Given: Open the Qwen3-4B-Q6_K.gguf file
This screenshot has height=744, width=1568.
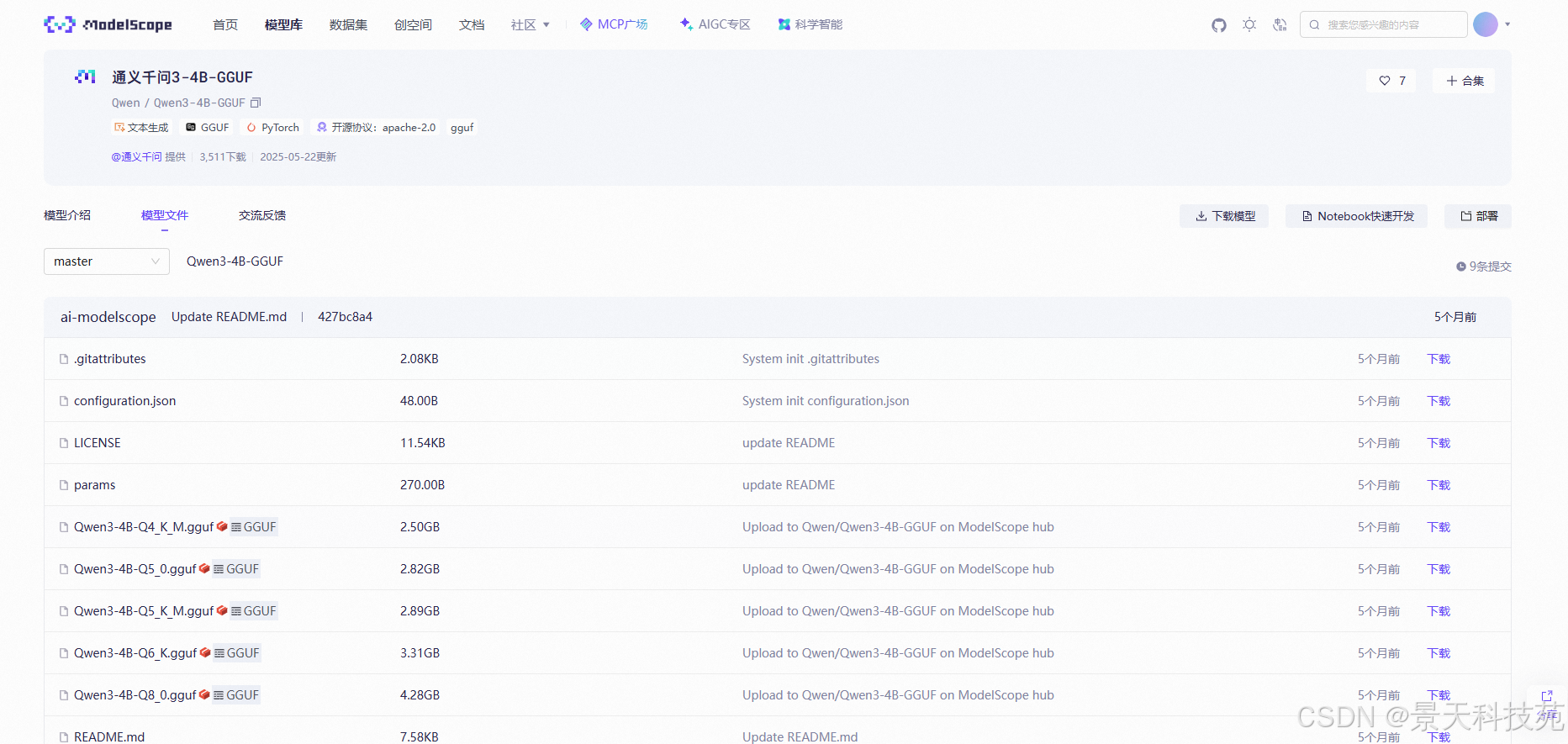Looking at the screenshot, I should tap(135, 653).
